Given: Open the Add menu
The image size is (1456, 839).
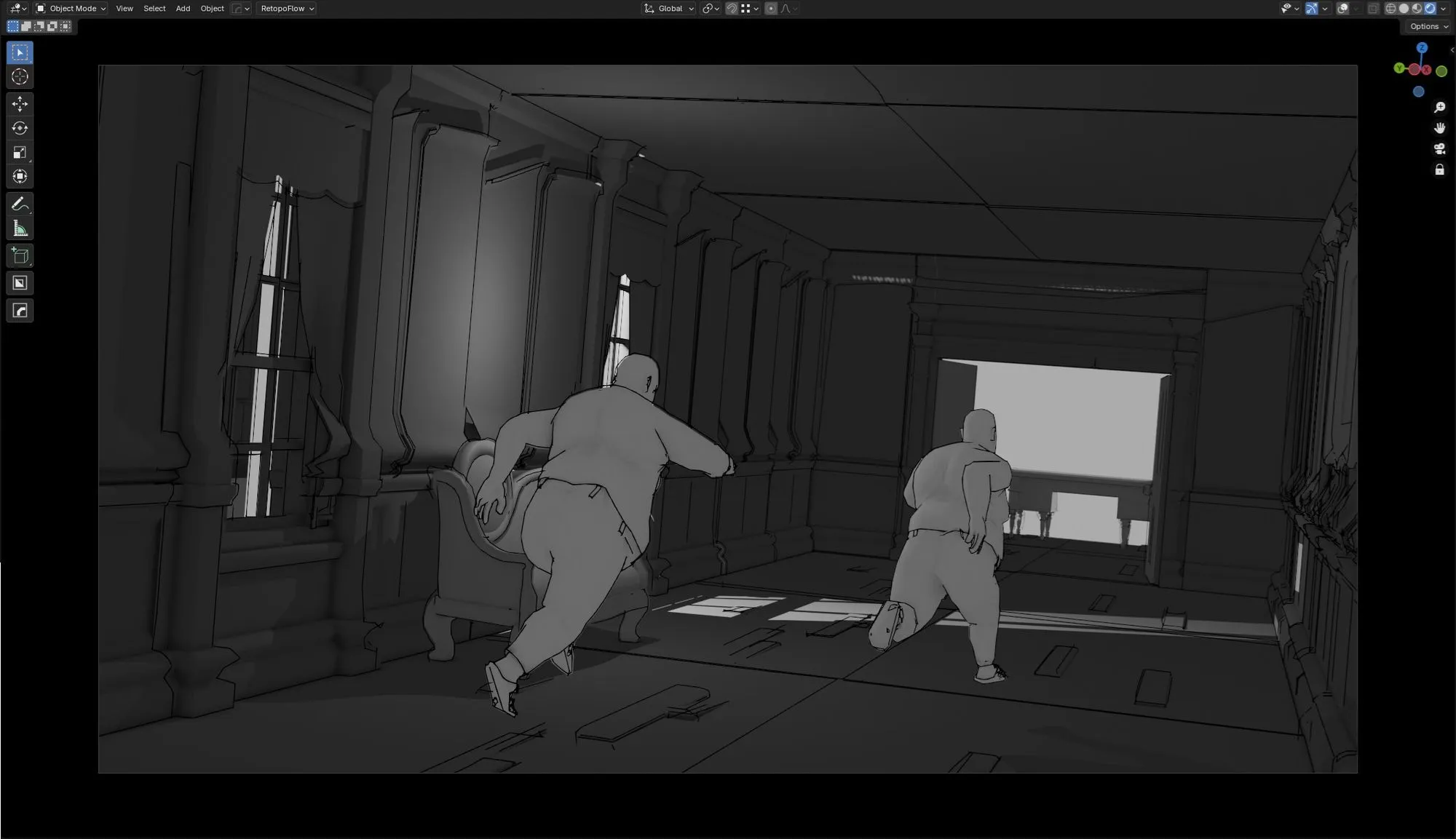Looking at the screenshot, I should pos(183,9).
